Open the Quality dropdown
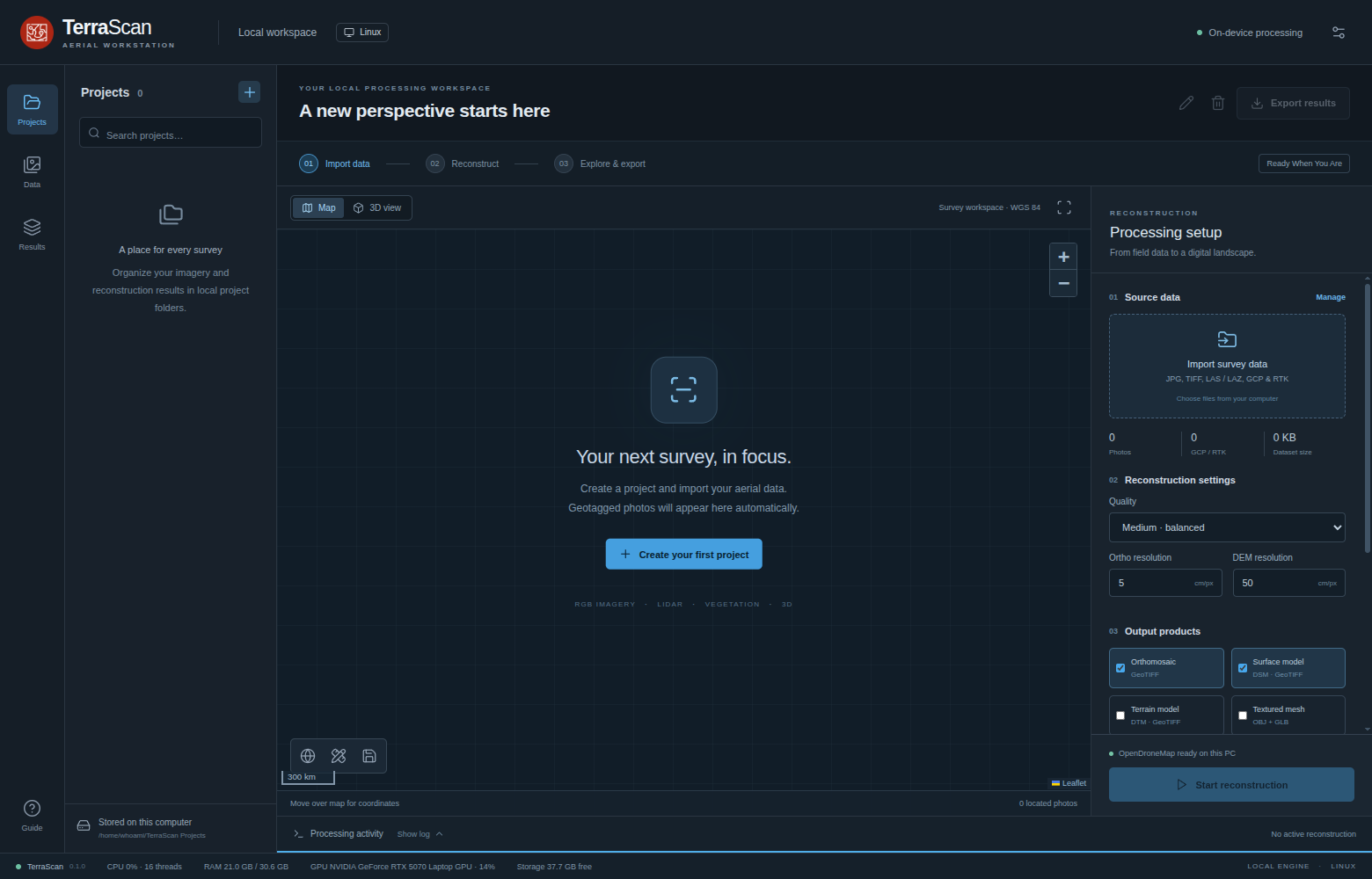Screen dimensions: 1372x879 tap(1227, 527)
